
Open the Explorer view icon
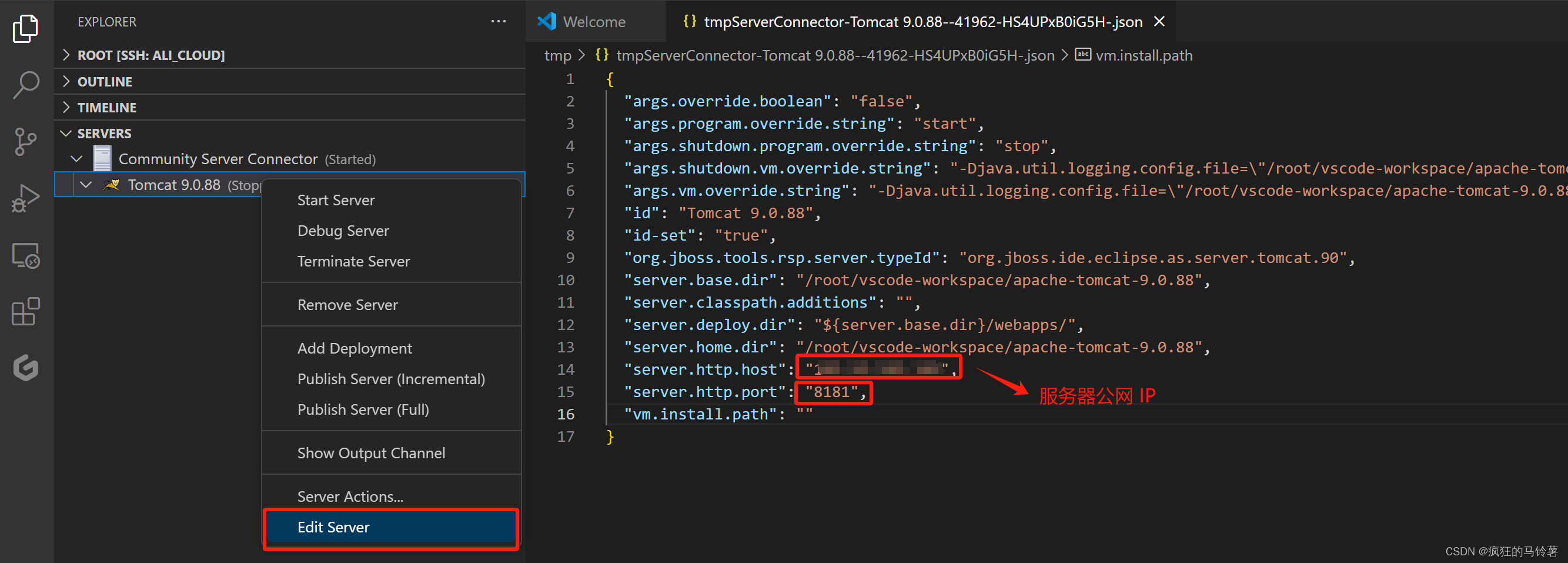tap(25, 29)
